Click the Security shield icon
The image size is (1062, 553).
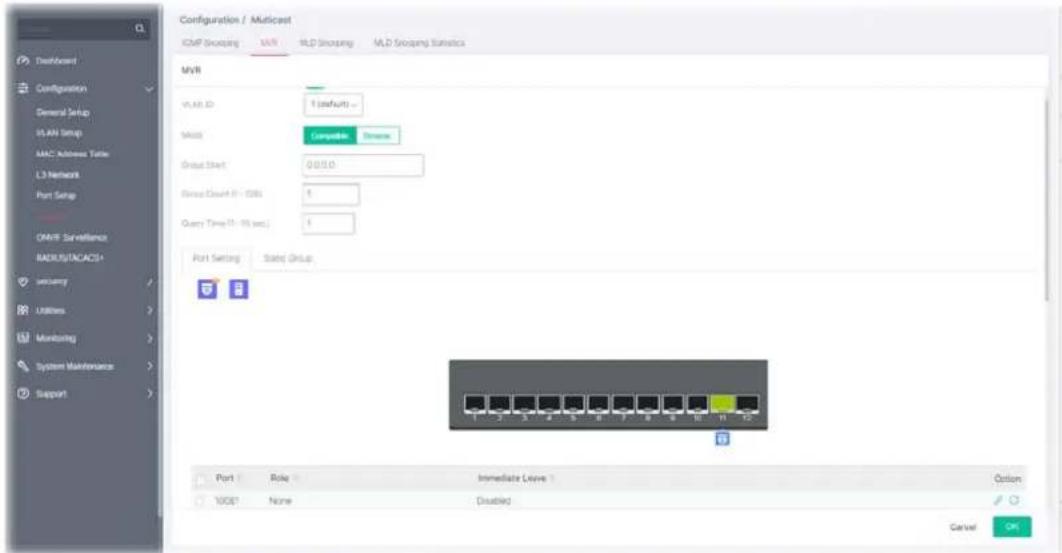pos(23,281)
